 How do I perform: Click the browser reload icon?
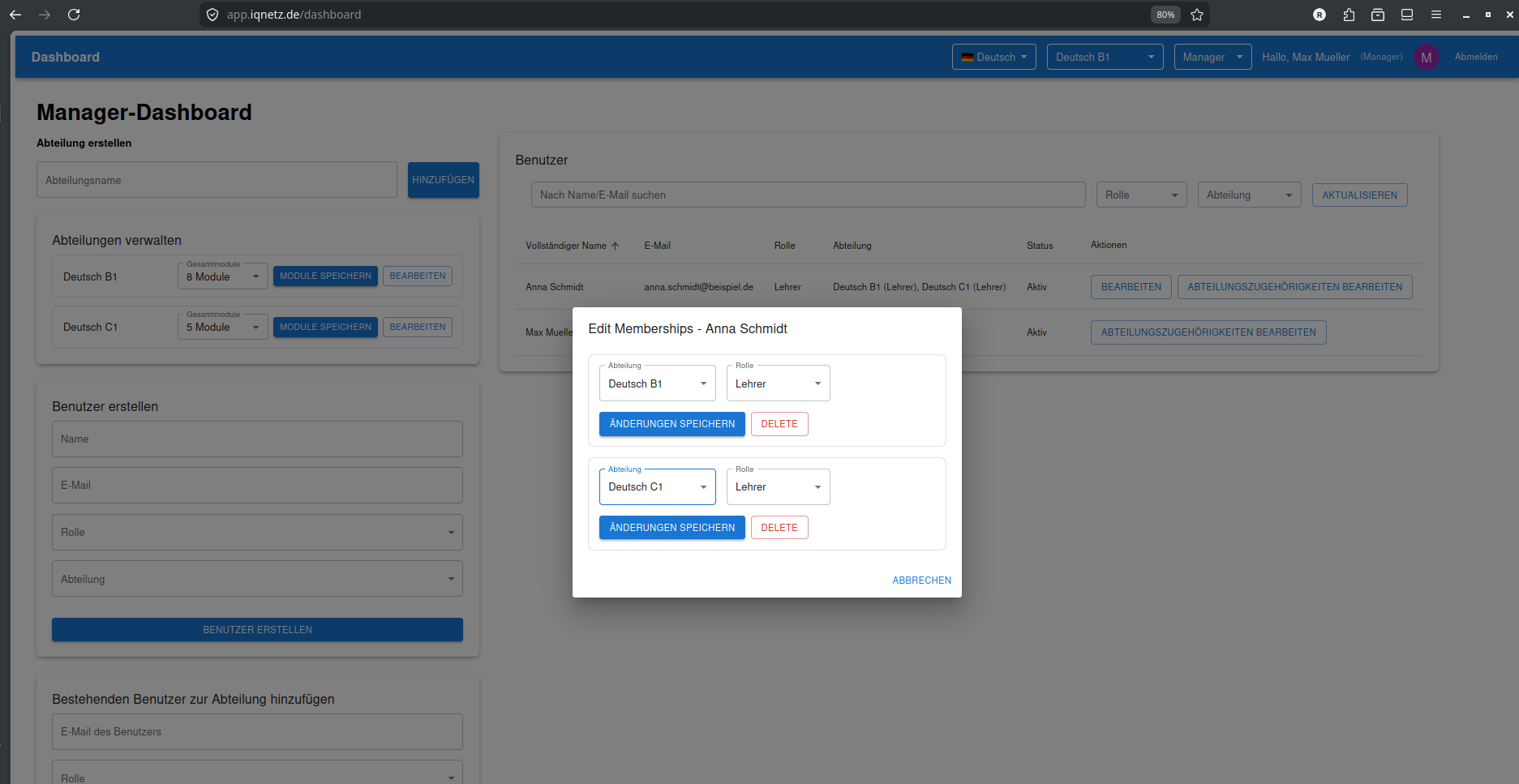point(74,15)
